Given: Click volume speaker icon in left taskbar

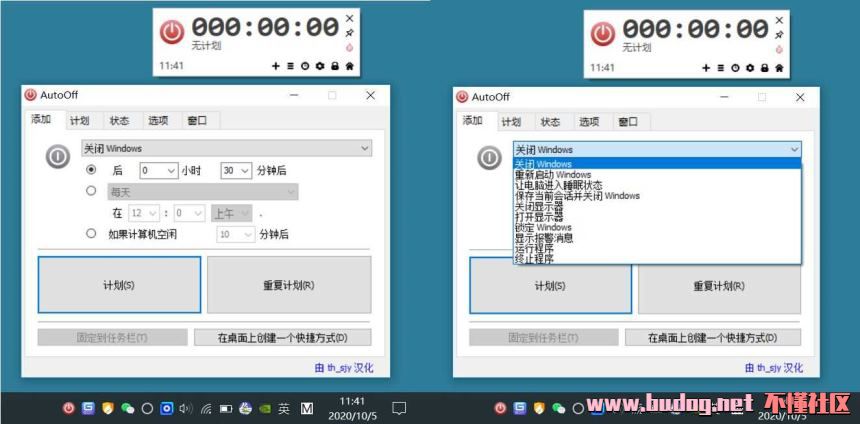Looking at the screenshot, I should 185,408.
